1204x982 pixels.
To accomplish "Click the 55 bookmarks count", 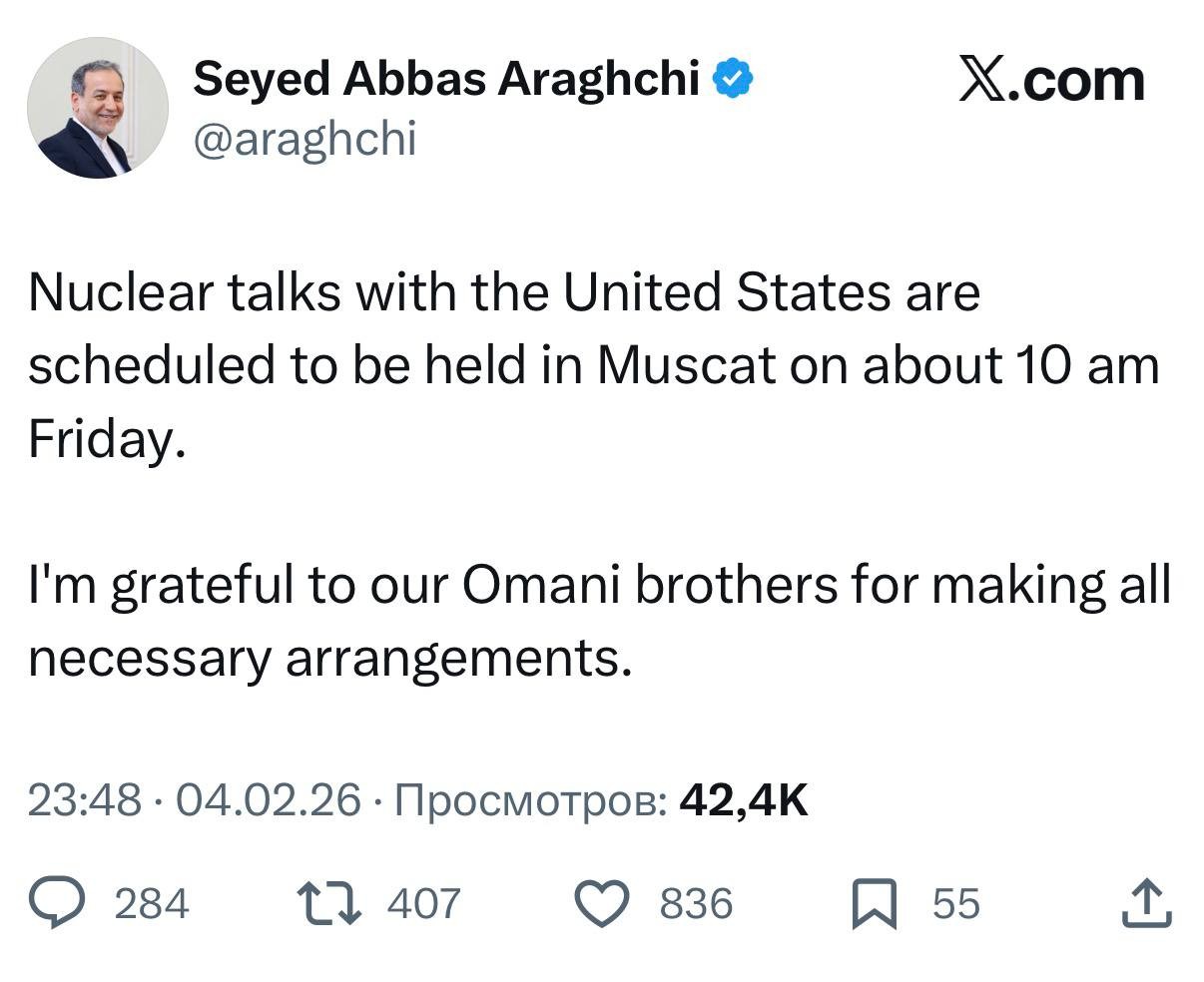I will coord(956,904).
